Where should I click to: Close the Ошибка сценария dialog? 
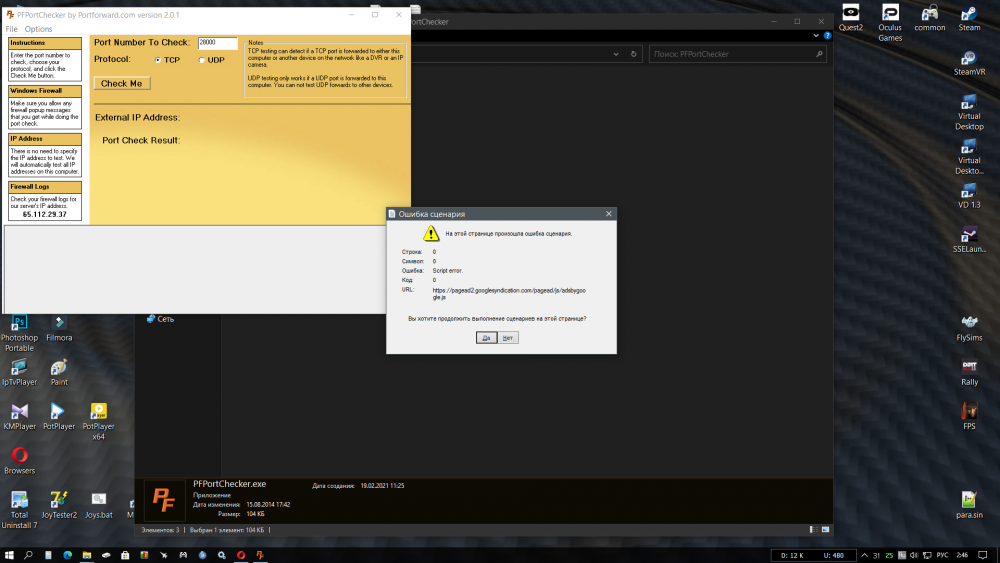pyautogui.click(x=608, y=214)
